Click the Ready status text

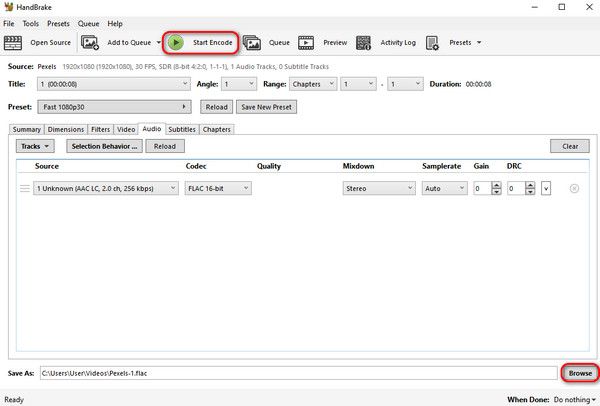pyautogui.click(x=14, y=399)
